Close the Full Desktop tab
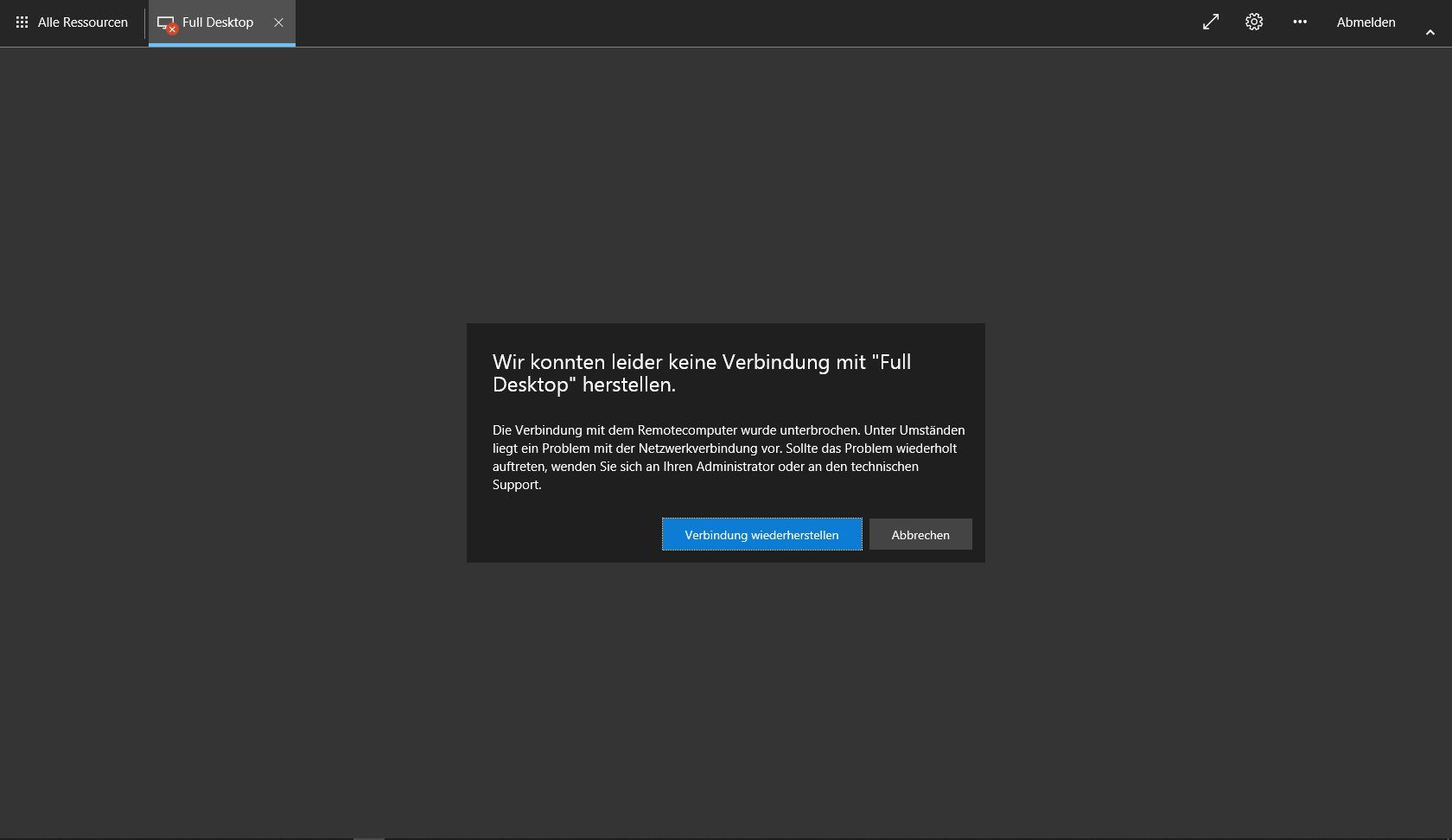 (278, 22)
